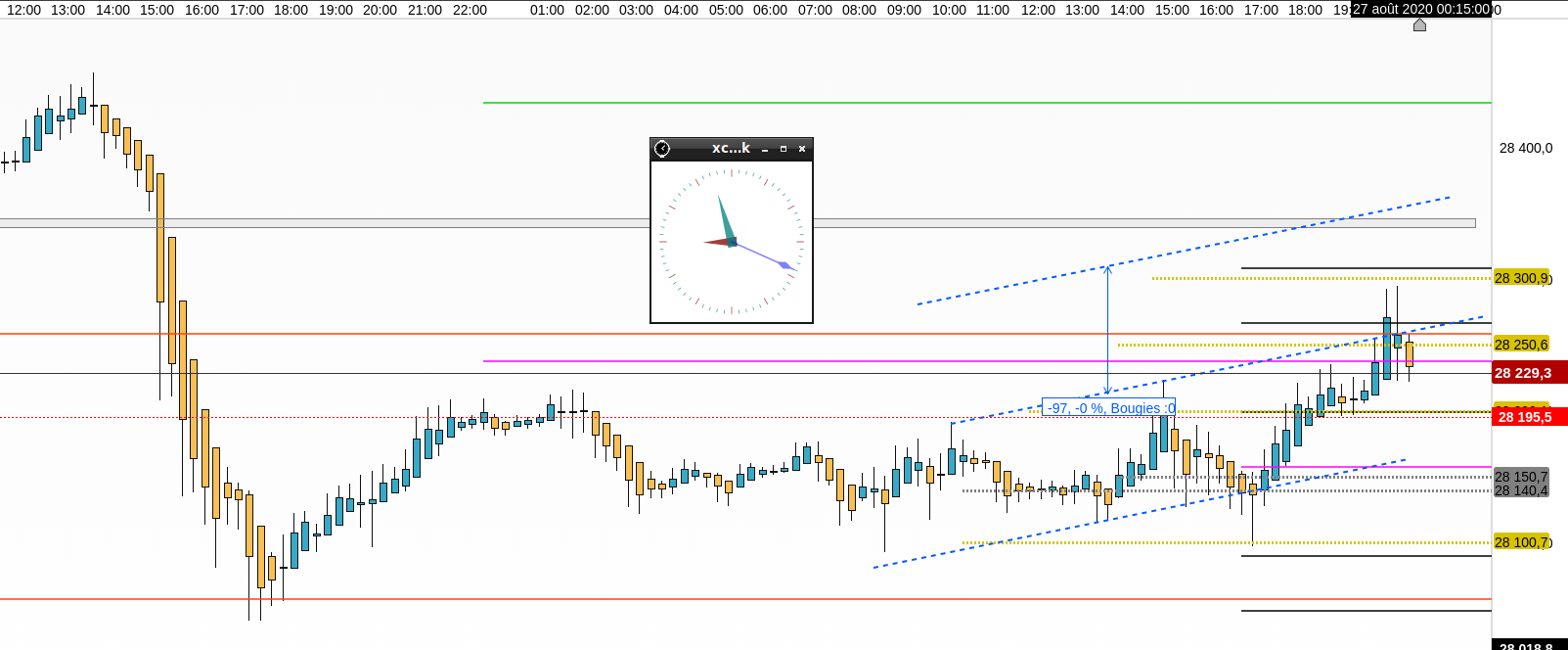
Task: Click the 22:00 time axis label
Action: [470, 10]
